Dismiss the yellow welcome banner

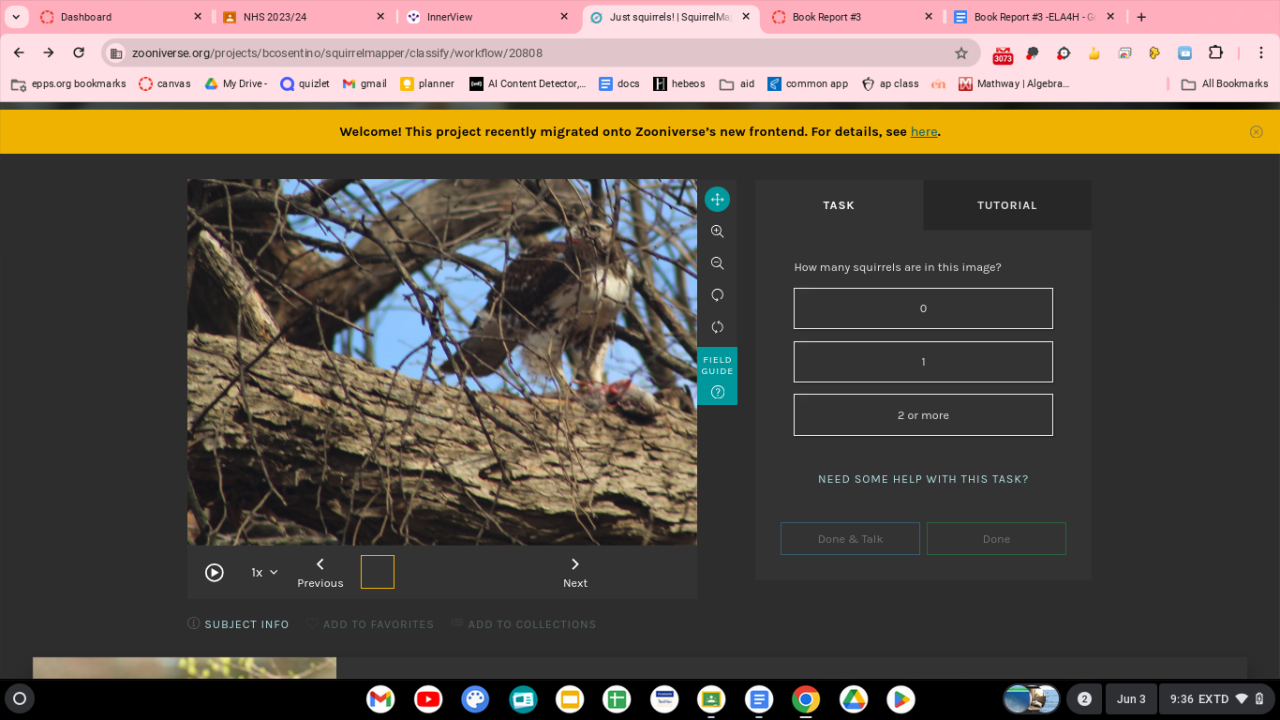[x=1256, y=131]
